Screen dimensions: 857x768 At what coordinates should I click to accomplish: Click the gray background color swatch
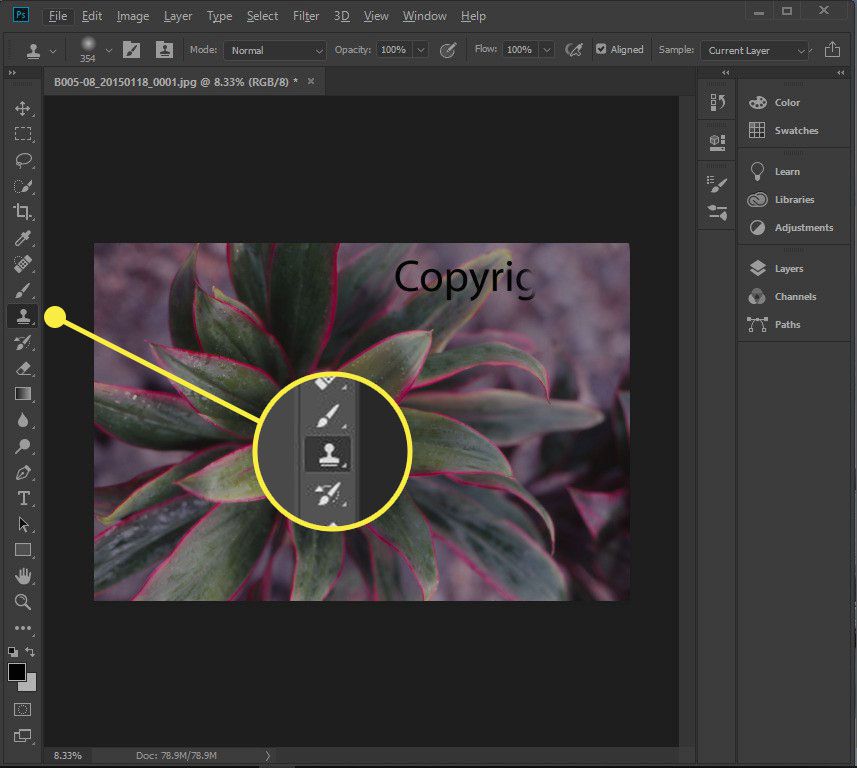point(30,684)
